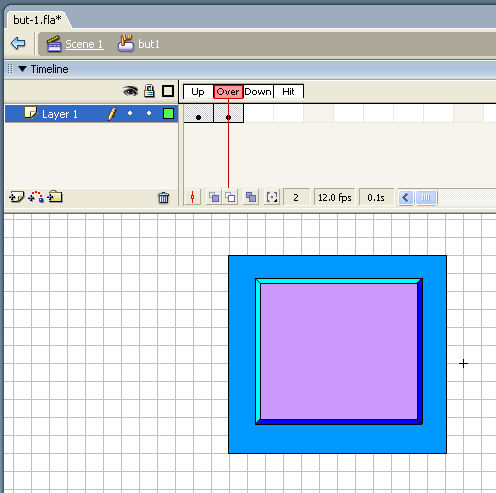This screenshot has width=496, height=493.
Task: Insert a new layer
Action: point(17,197)
